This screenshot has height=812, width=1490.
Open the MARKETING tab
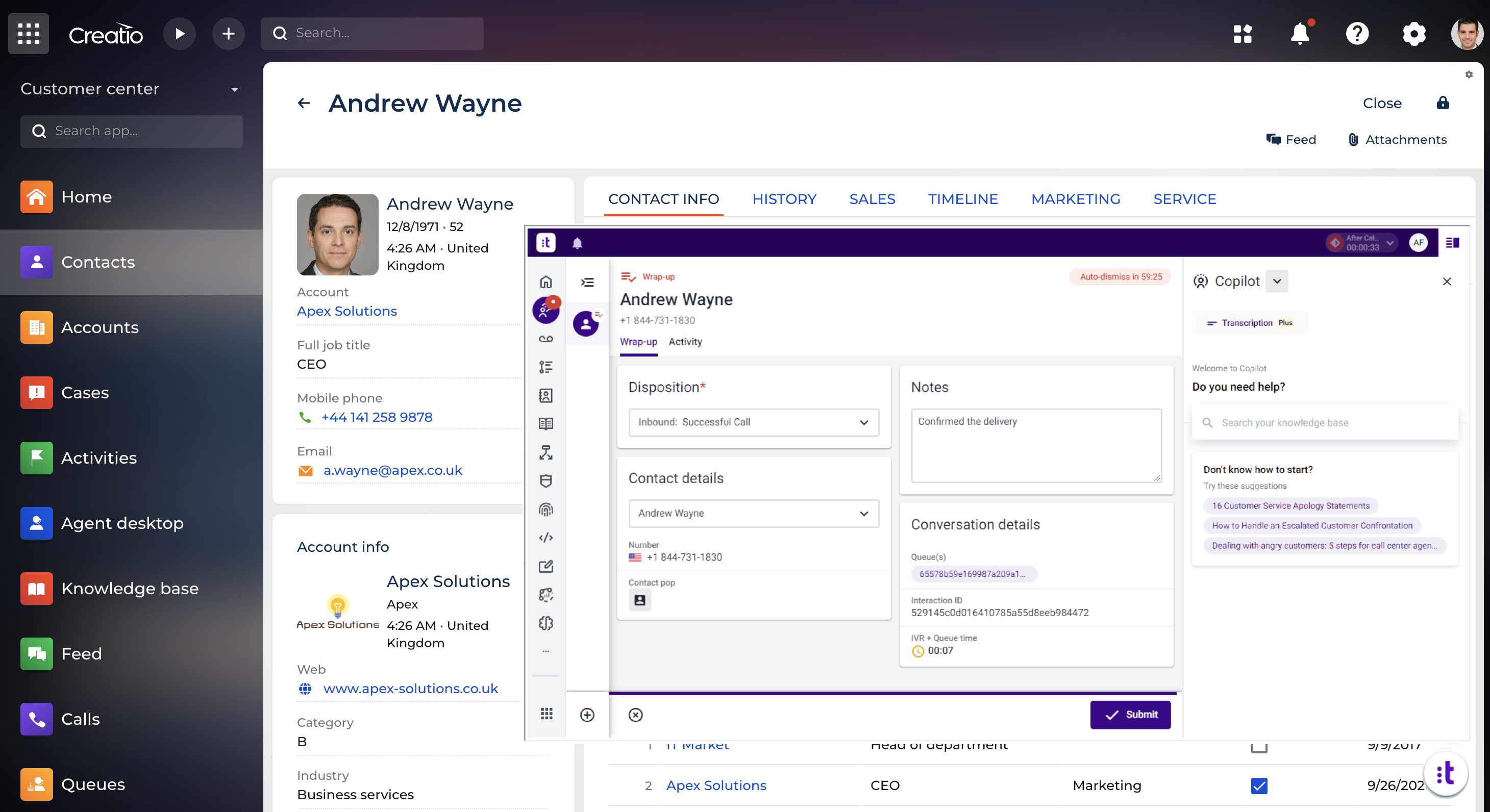[x=1075, y=199]
